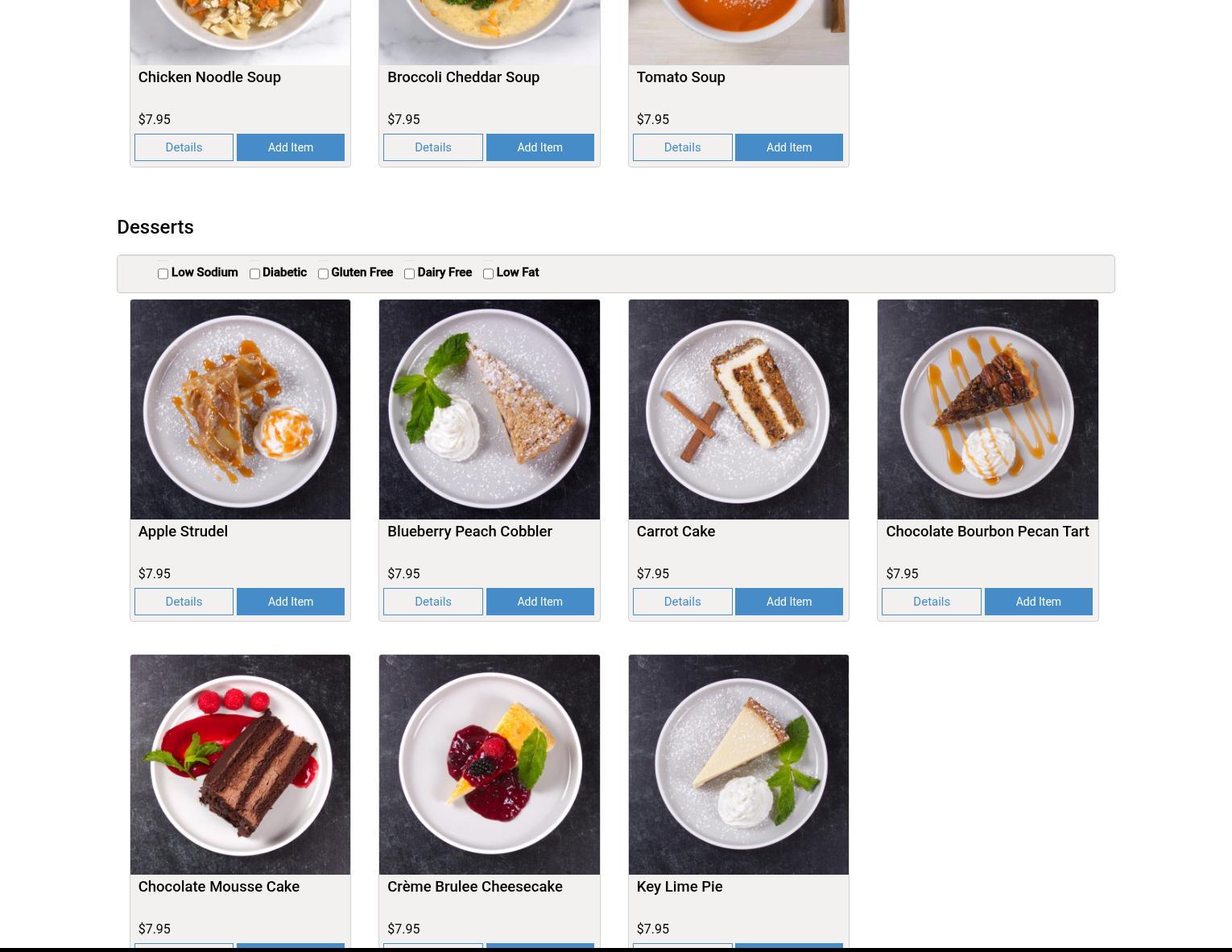Click the Chocolate Mousse Cake photo

click(240, 764)
